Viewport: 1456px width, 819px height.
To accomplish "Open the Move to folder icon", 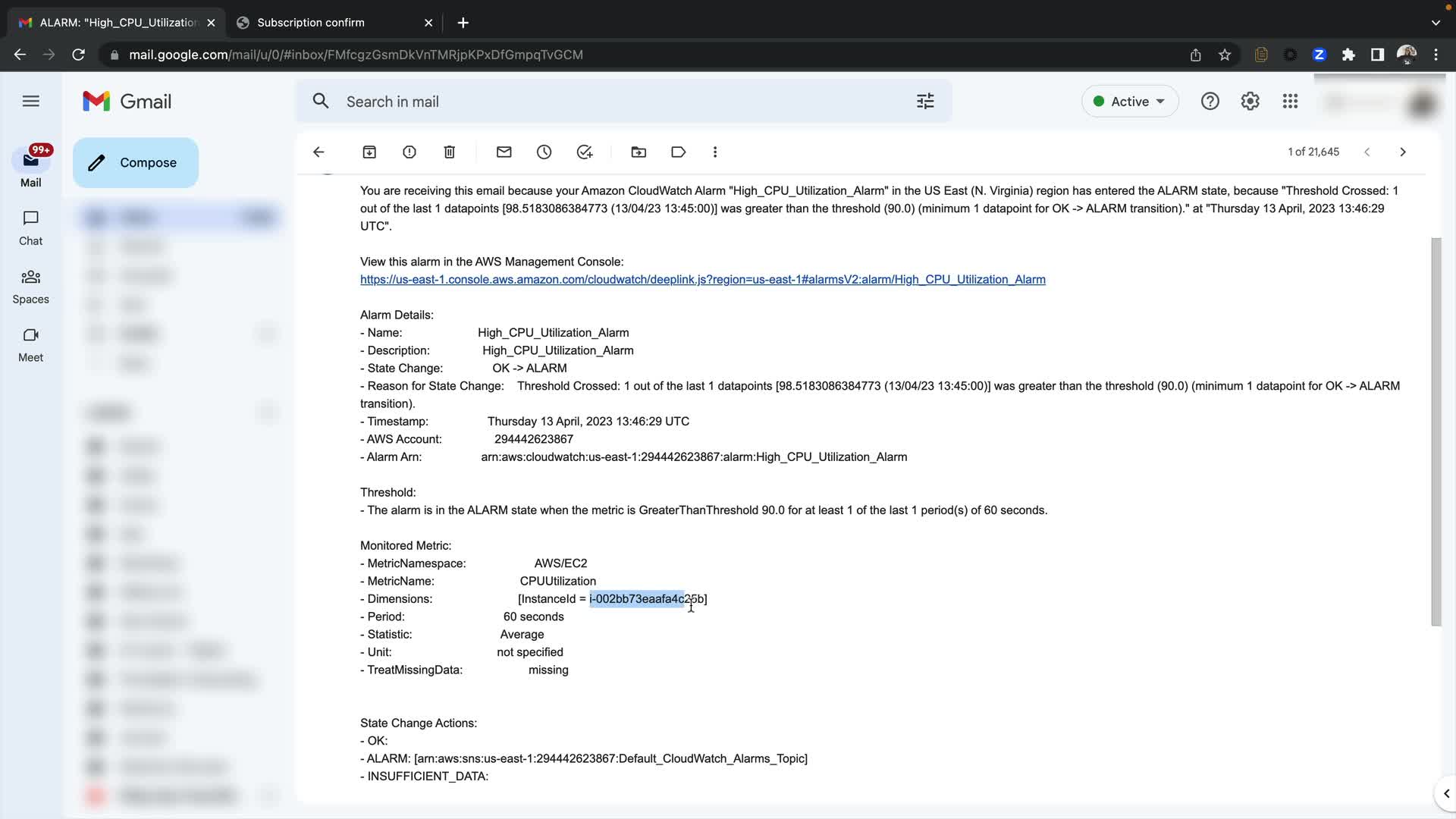I will (x=639, y=152).
